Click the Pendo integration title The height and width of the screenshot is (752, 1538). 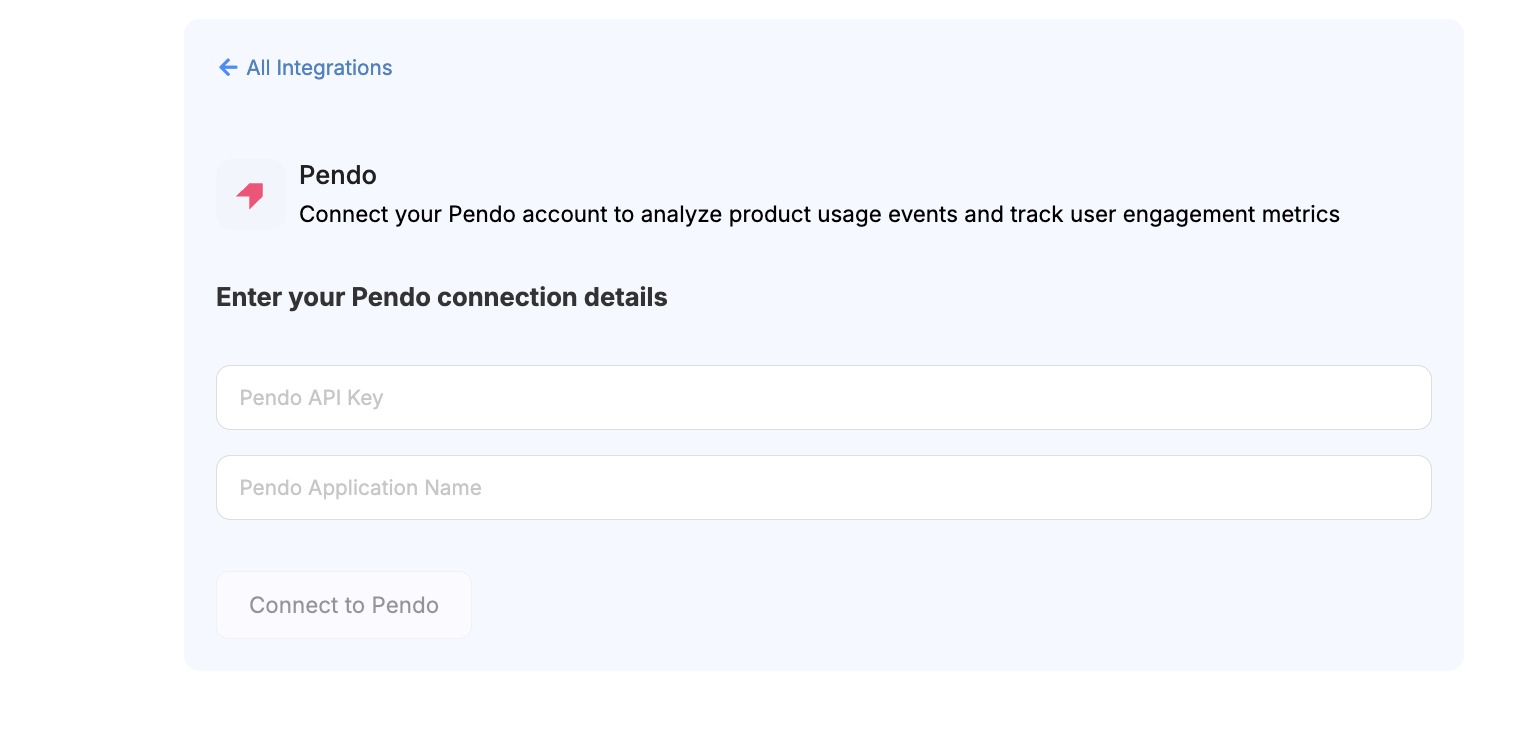point(338,175)
